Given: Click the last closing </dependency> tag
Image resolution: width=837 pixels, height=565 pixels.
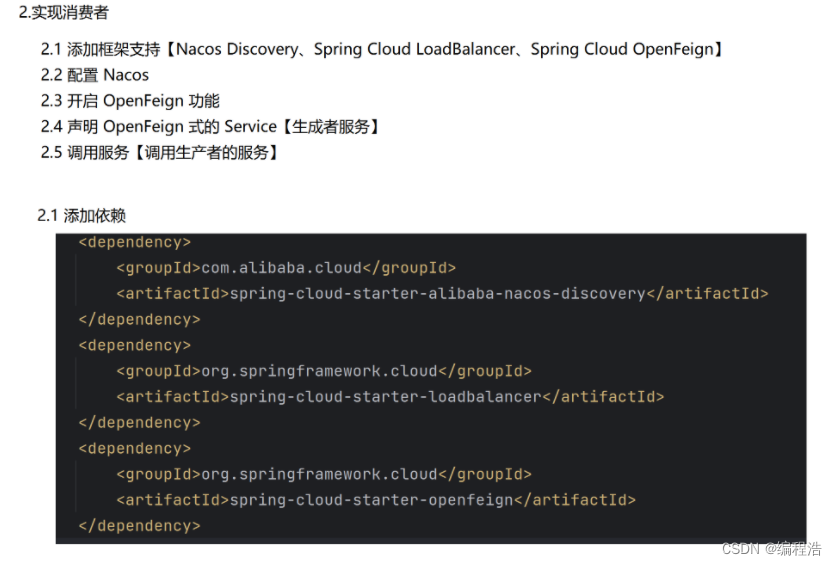Looking at the screenshot, I should point(139,525).
